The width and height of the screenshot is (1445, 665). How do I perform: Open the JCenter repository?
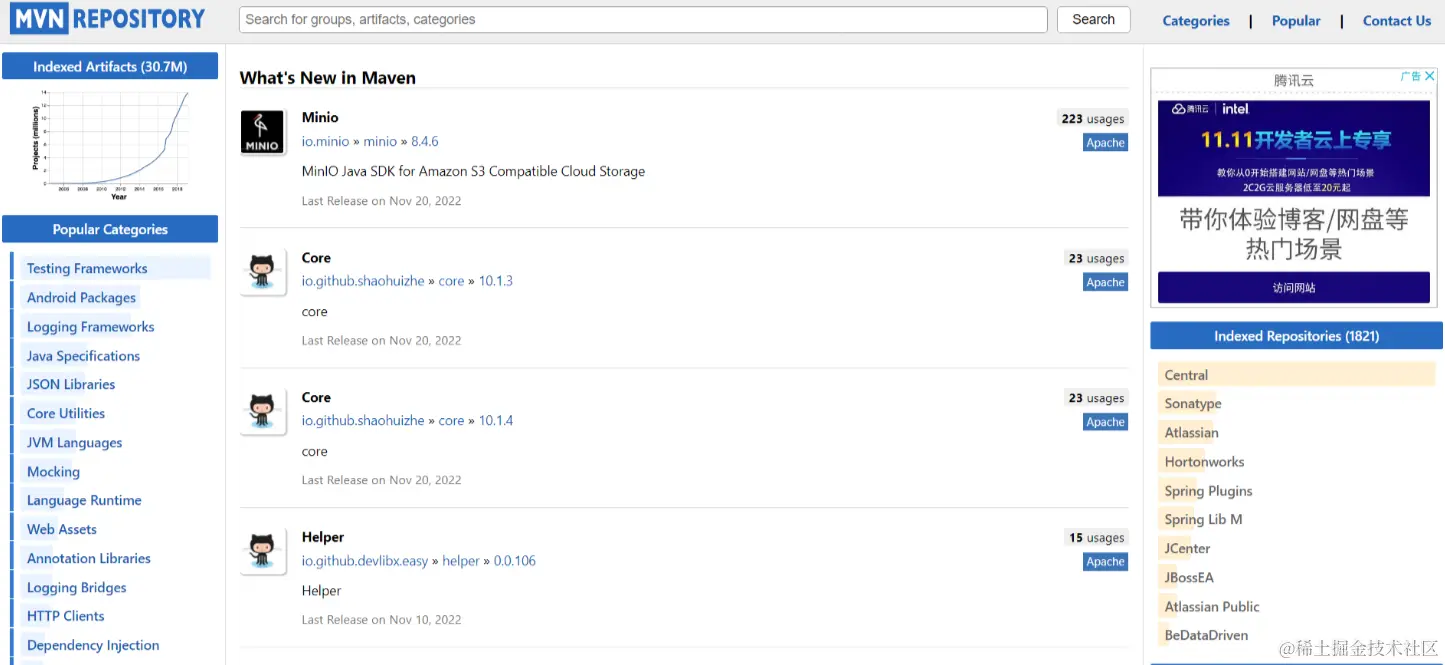coord(1187,548)
